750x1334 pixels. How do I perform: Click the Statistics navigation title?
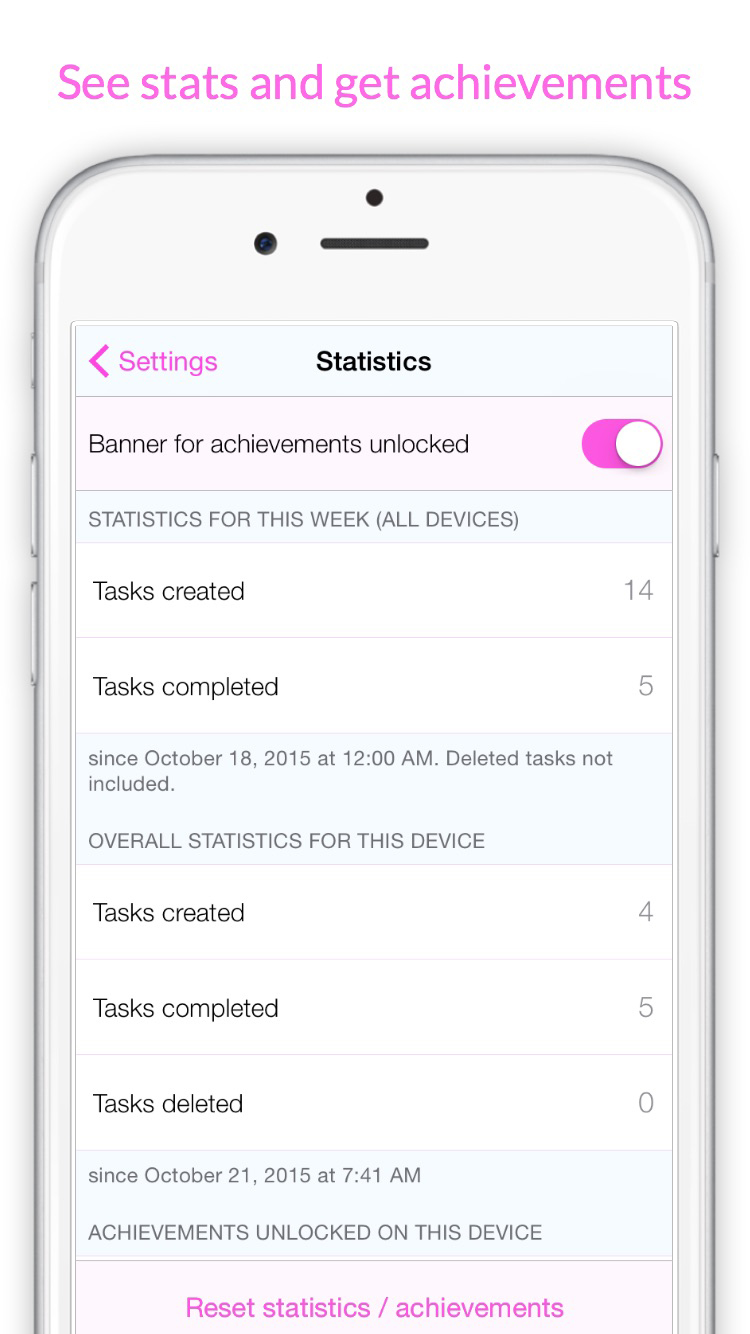(x=373, y=361)
